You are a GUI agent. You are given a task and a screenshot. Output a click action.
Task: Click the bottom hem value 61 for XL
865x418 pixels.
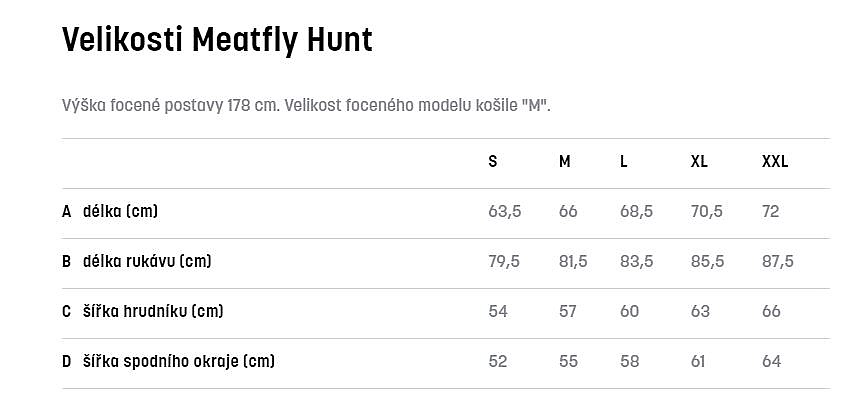[698, 362]
